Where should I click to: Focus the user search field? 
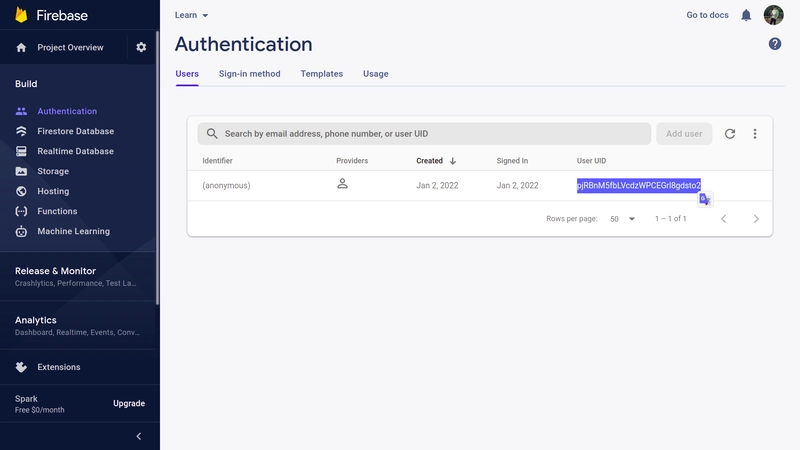(x=424, y=134)
